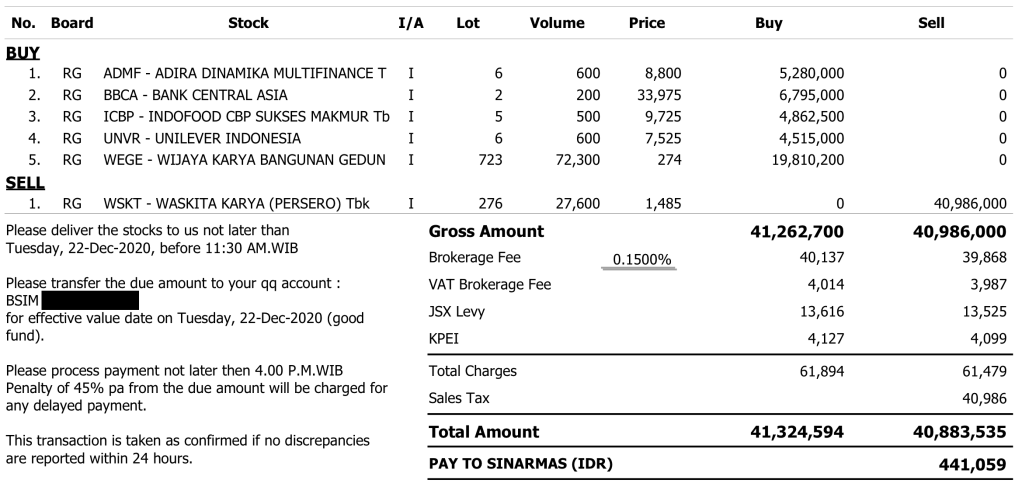Click the Price column header

tap(647, 23)
